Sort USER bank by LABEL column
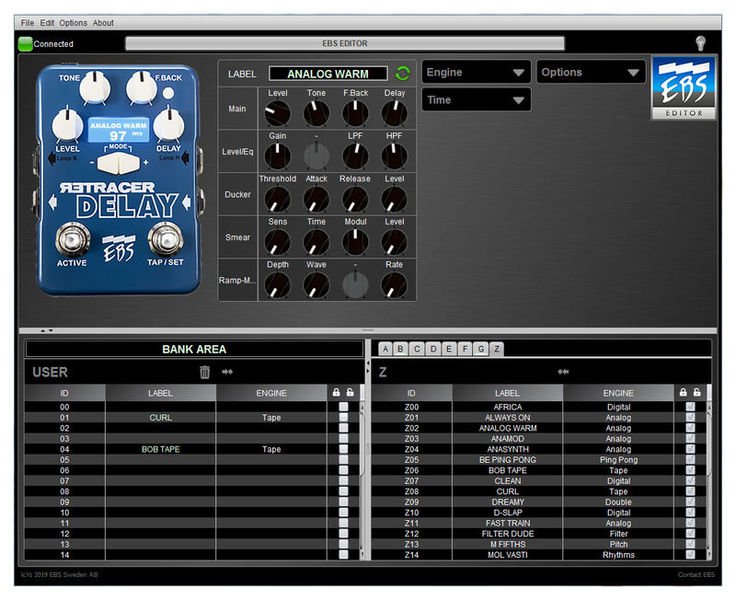This screenshot has width=736, height=600. [161, 393]
